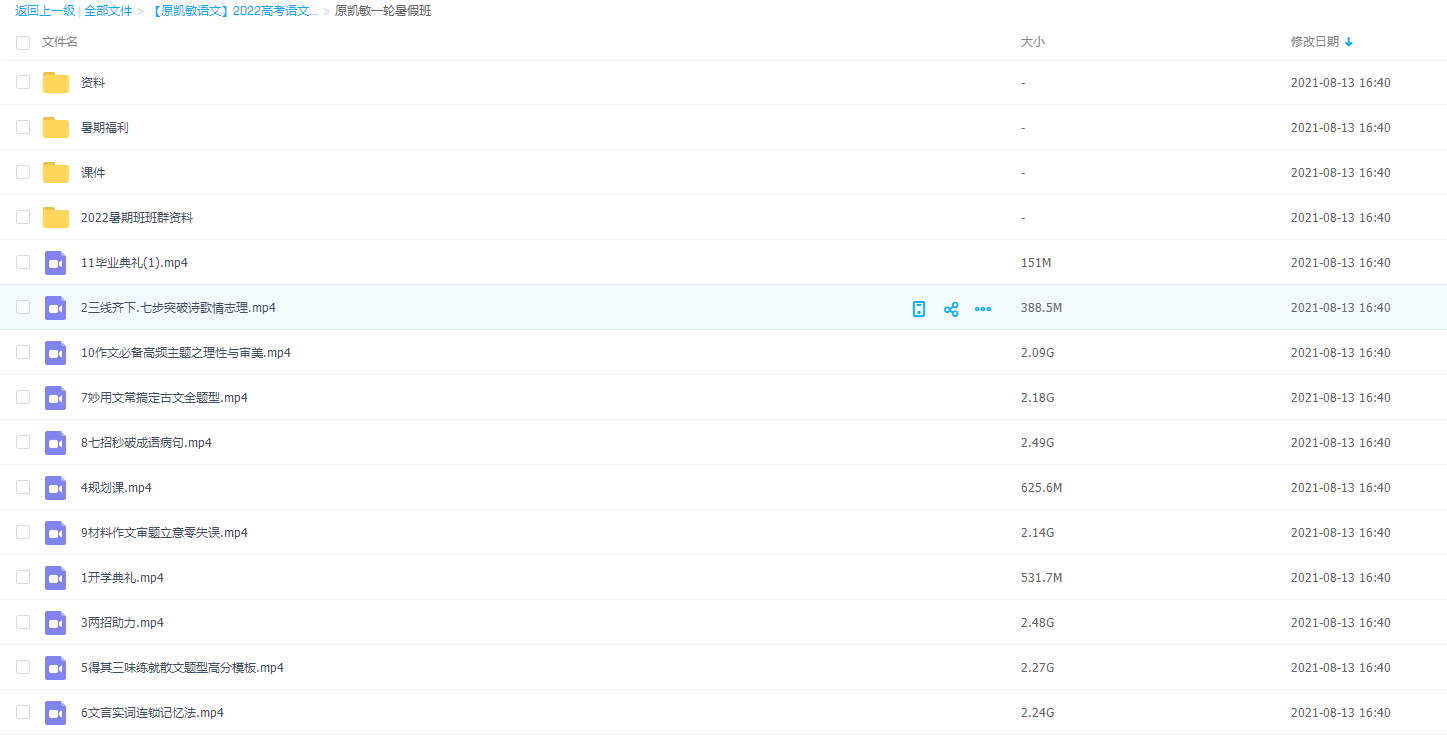Screen dimensions: 1447x738
Task: Click the share icon on the highlighted row
Action: 951,309
